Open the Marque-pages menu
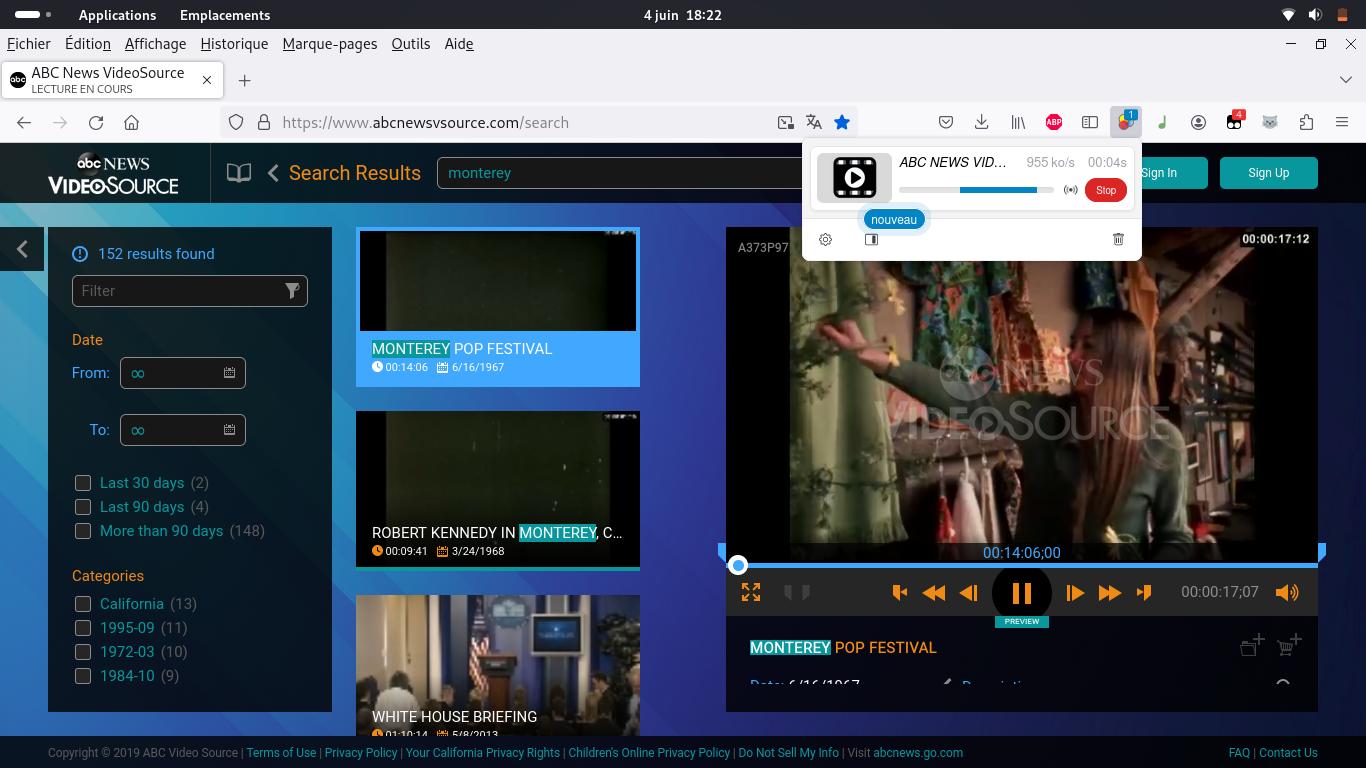The image size is (1366, 768). click(x=330, y=44)
